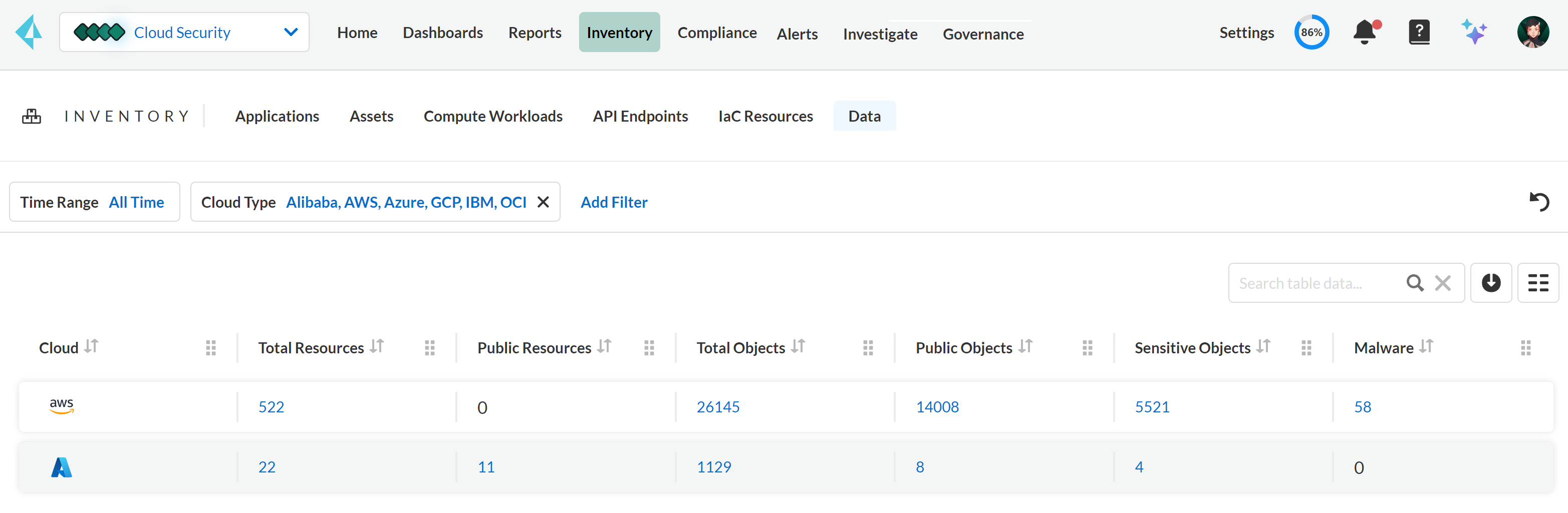Clear the table search field
The image size is (1568, 513).
[x=1443, y=283]
